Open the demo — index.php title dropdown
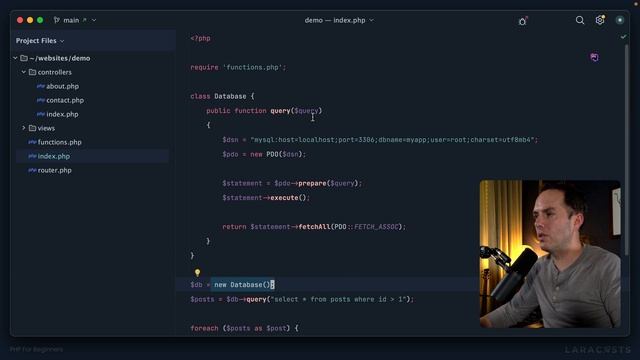The height and width of the screenshot is (360, 640). pos(339,20)
